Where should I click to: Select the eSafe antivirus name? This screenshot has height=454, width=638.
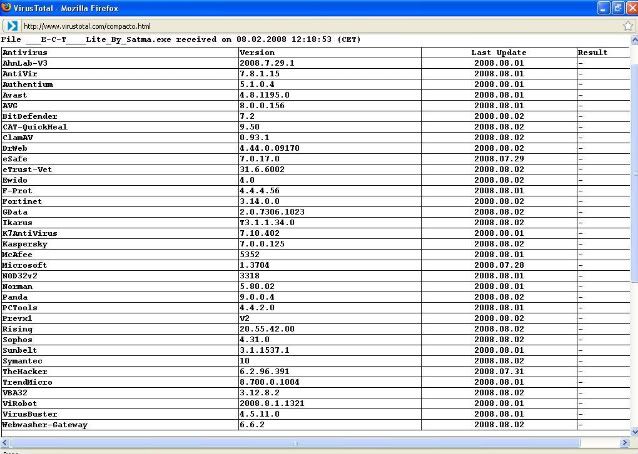(x=15, y=159)
